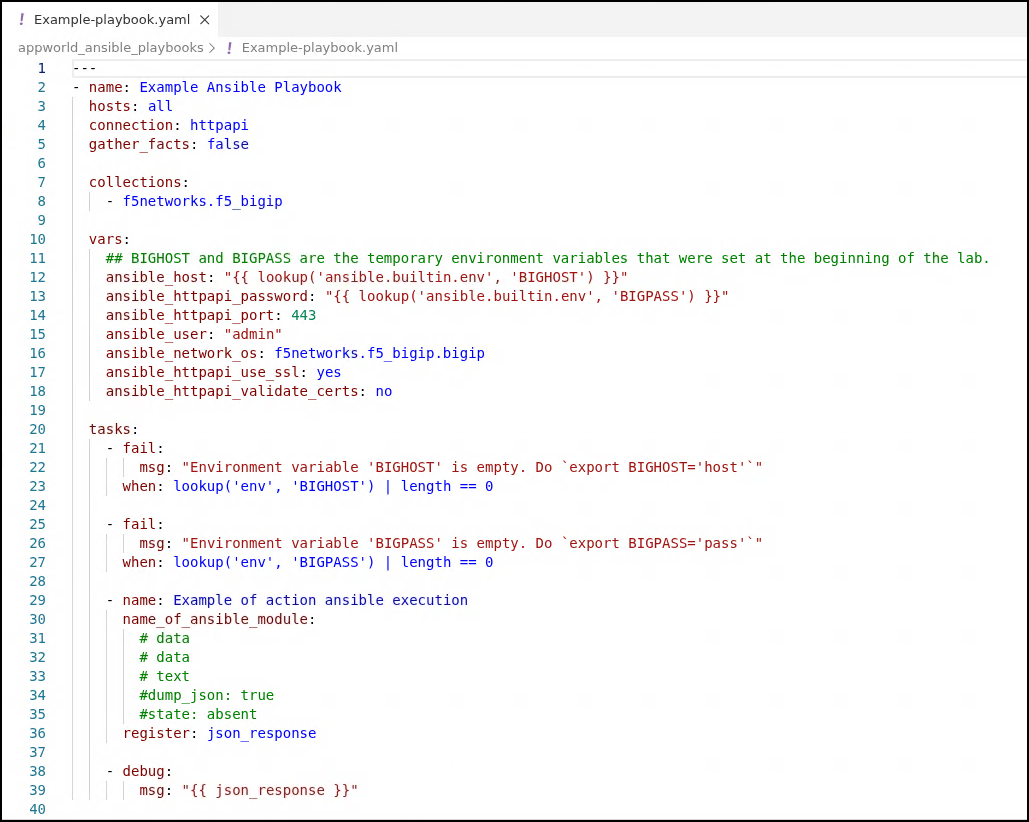This screenshot has width=1029, height=822.
Task: Click line number 20 in gutter
Action: 37,429
